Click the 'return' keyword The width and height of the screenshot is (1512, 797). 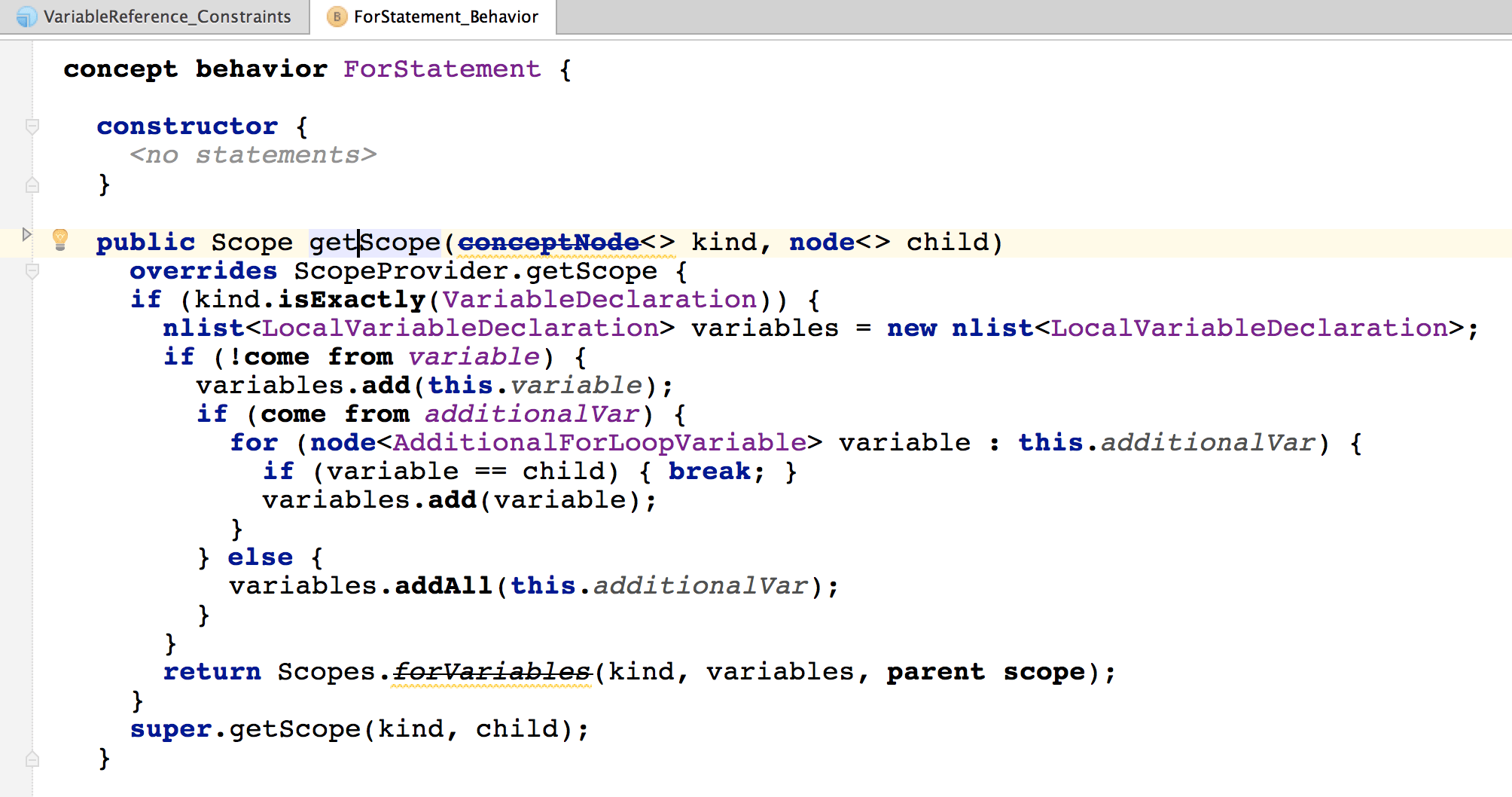tap(212, 672)
